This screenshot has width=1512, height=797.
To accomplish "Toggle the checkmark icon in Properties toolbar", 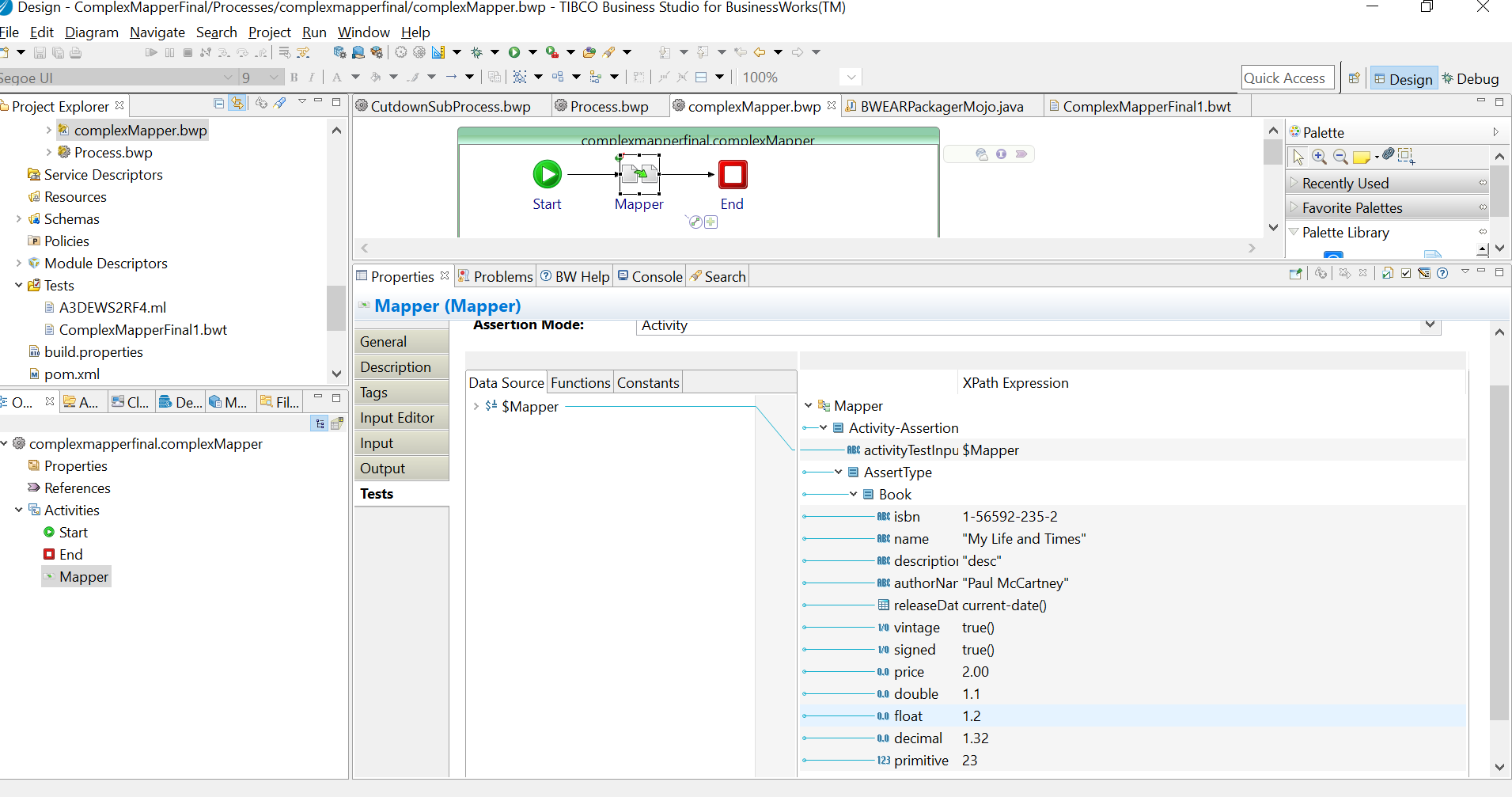I will coord(1406,273).
